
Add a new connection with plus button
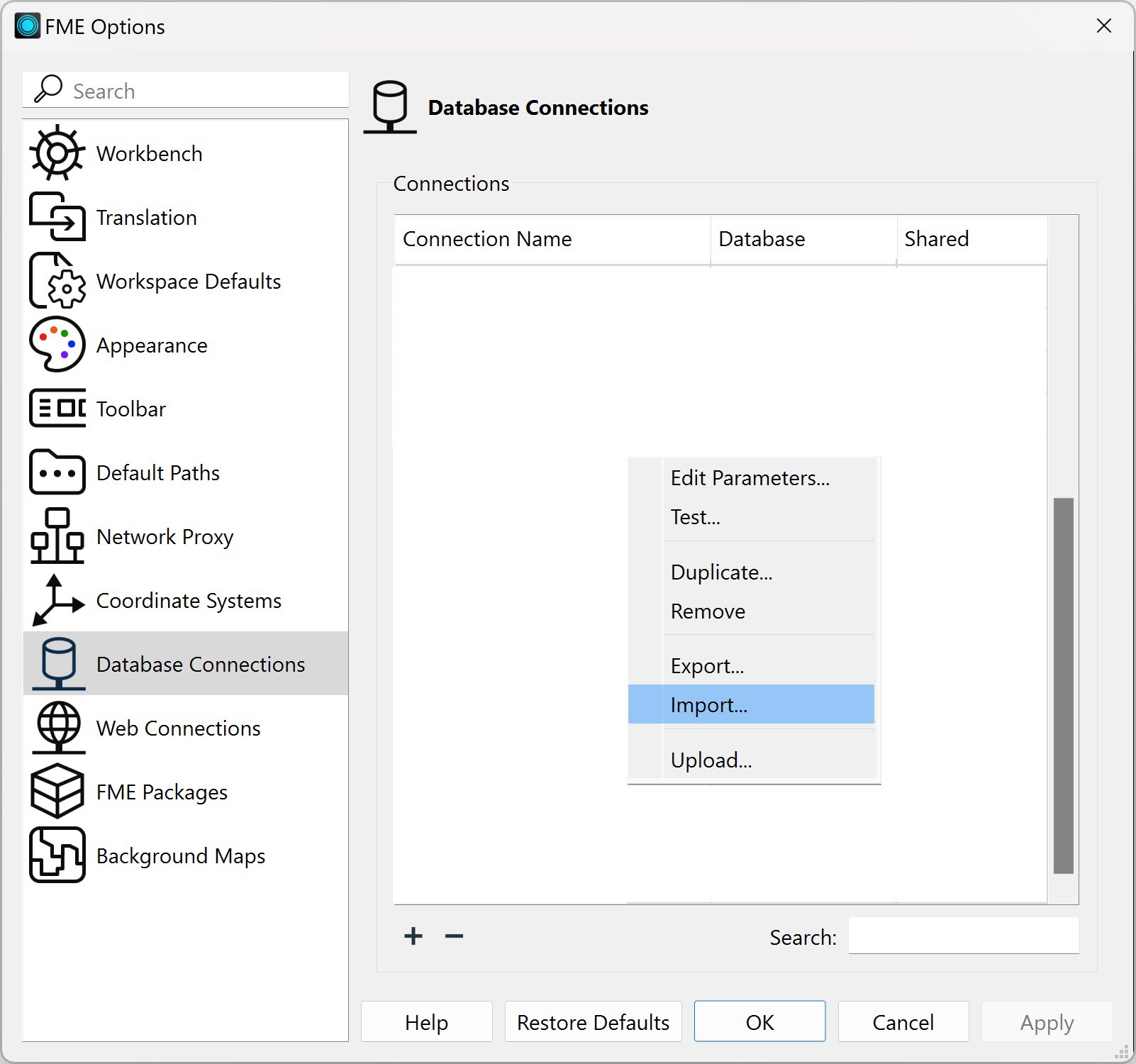pyautogui.click(x=413, y=936)
